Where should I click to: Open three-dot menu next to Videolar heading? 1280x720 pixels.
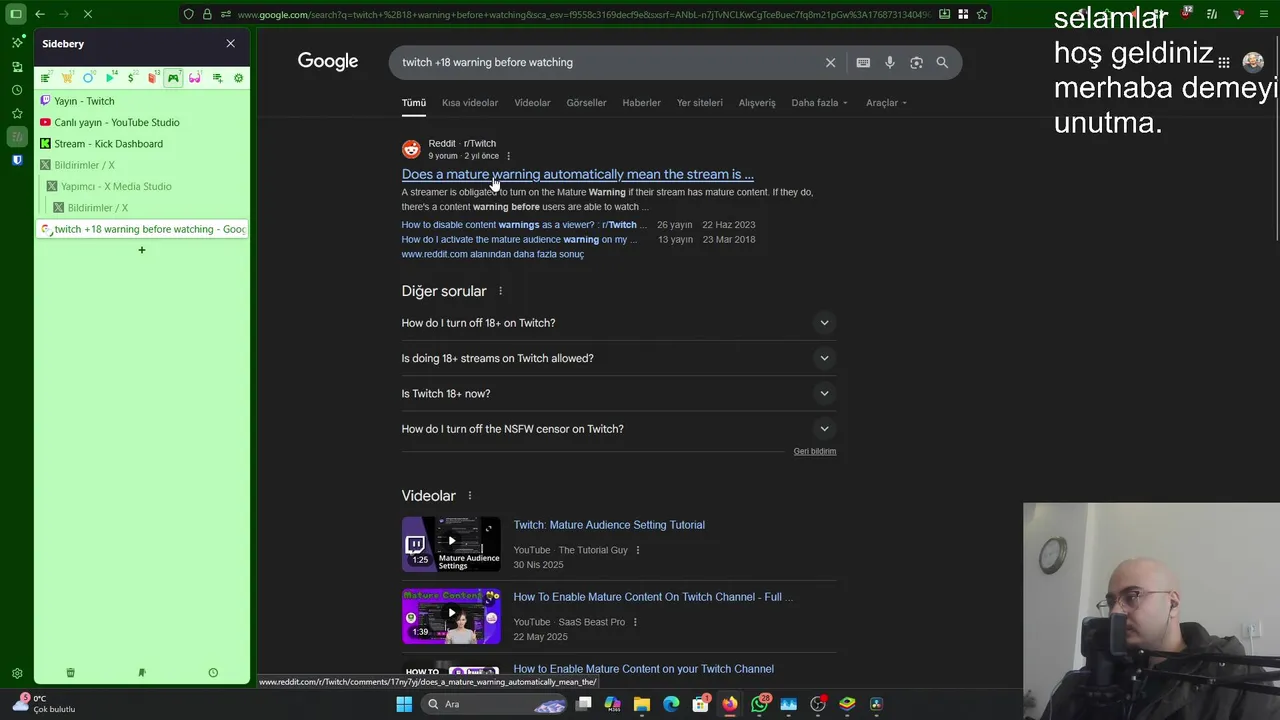(469, 496)
